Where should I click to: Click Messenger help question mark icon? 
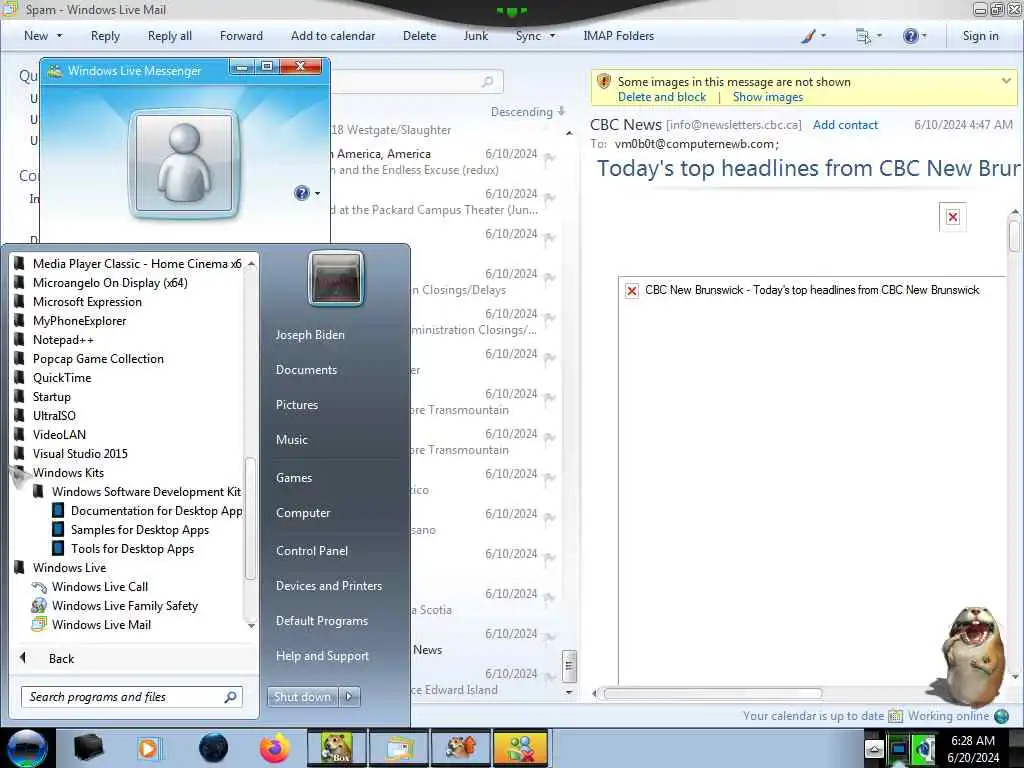point(301,193)
